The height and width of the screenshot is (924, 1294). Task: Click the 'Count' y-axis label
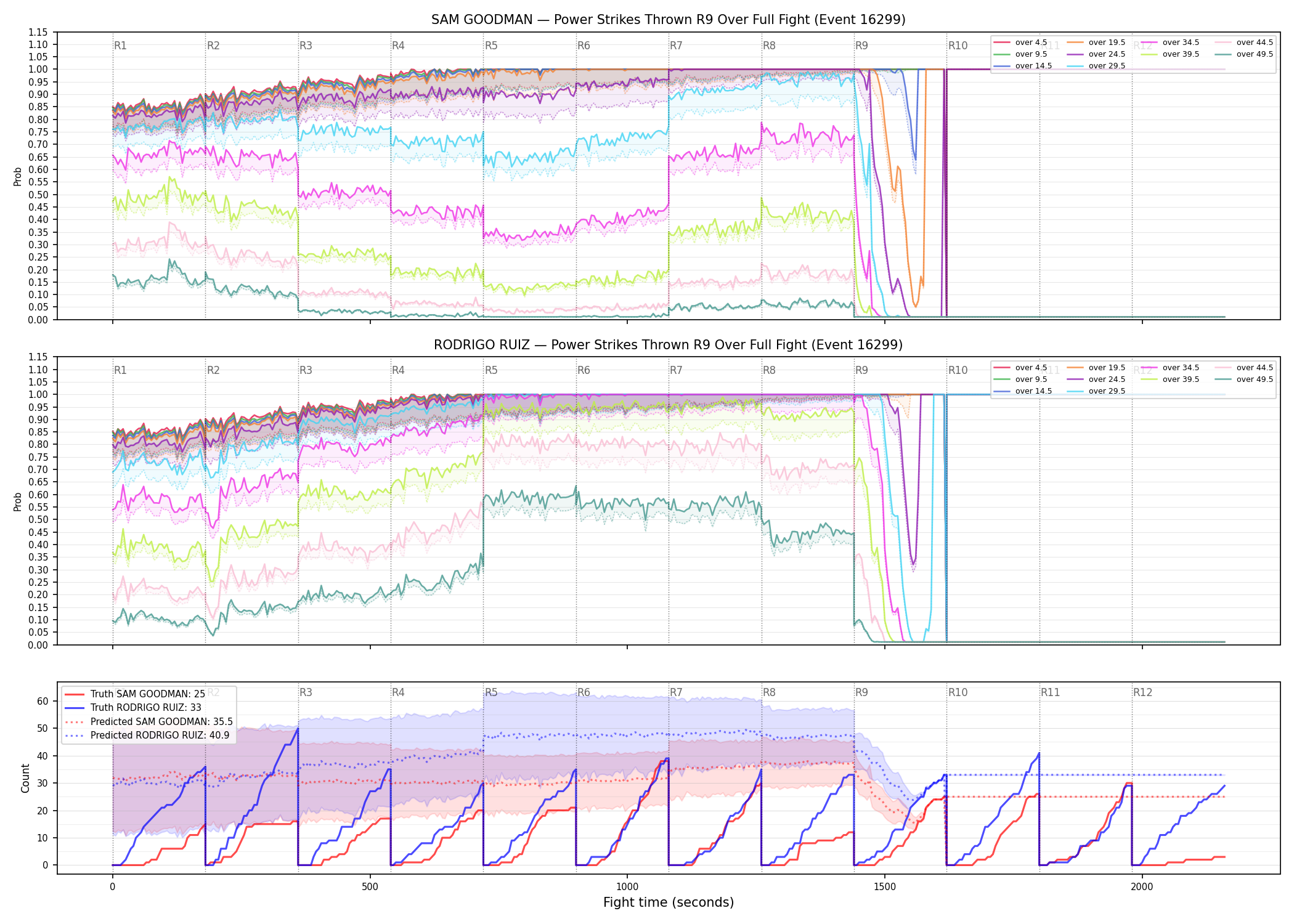click(25, 778)
